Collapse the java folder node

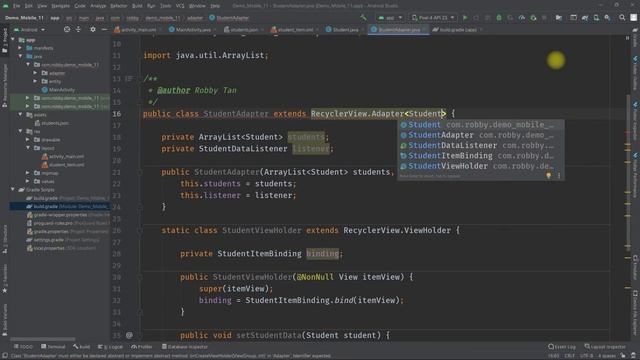point(20,56)
